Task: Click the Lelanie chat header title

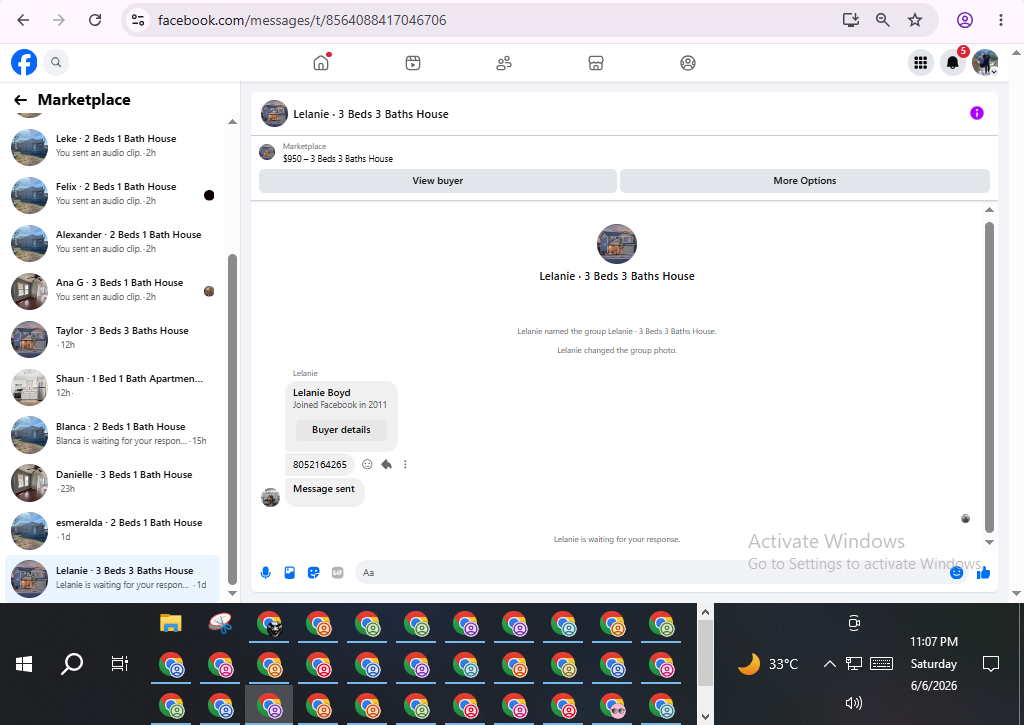Action: pos(371,114)
